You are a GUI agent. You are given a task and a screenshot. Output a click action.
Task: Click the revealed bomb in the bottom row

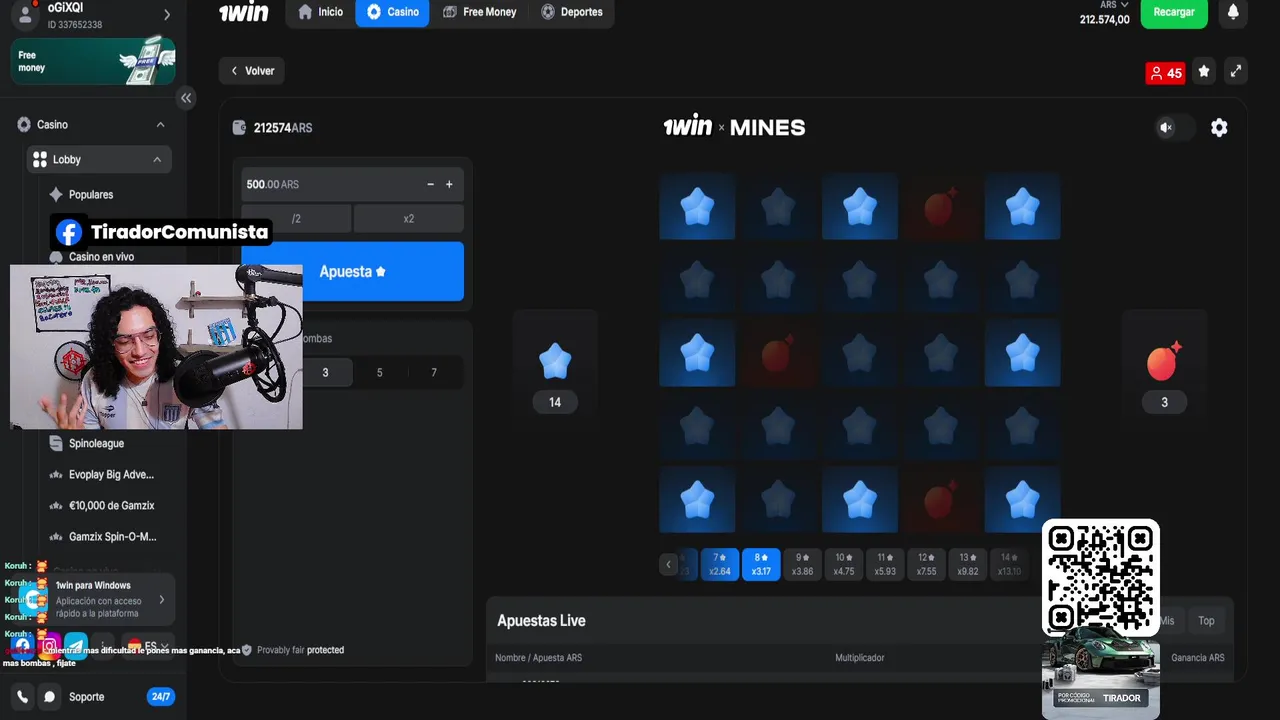coord(940,500)
